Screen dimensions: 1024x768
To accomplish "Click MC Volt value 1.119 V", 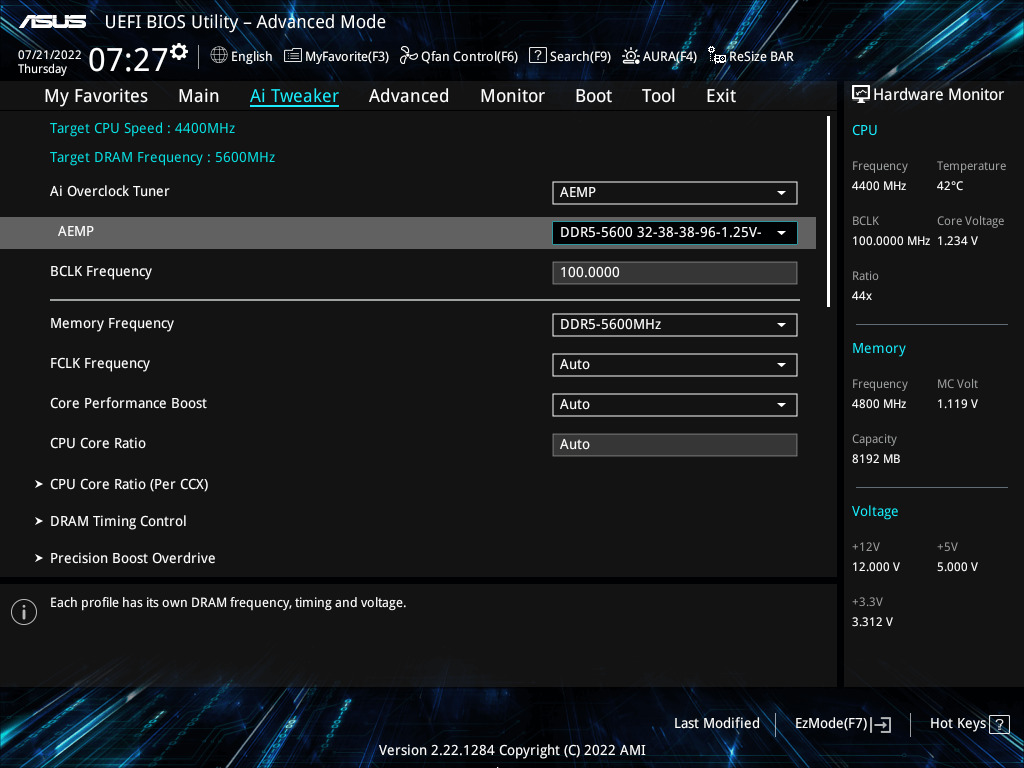I will coord(957,404).
